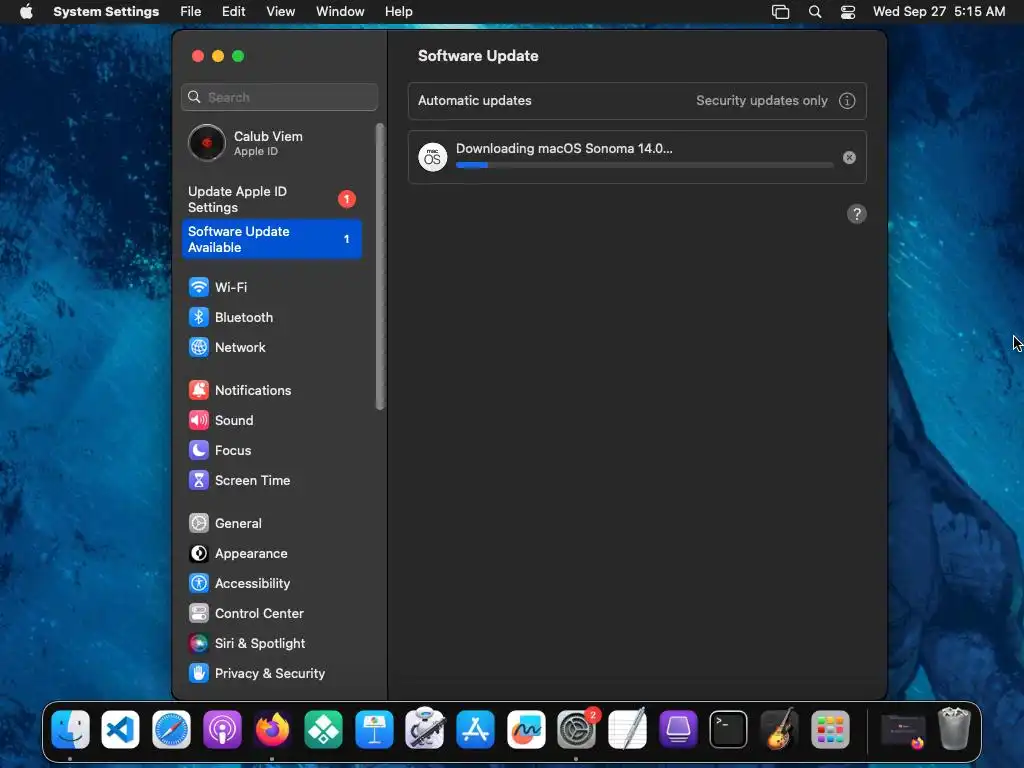Select Software Update Available sidebar item
The image size is (1024, 768).
pyautogui.click(x=272, y=239)
